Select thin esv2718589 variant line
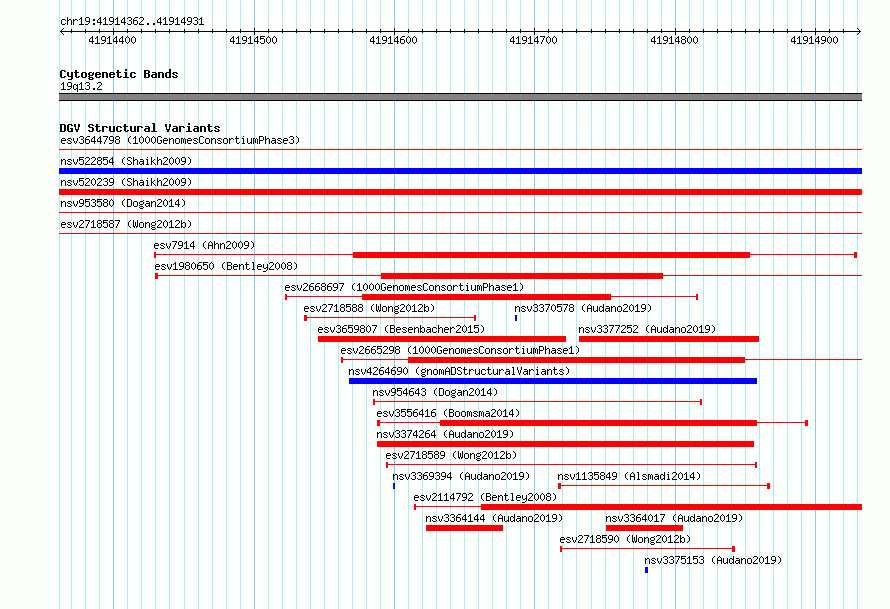This screenshot has height=609, width=890. (572, 465)
